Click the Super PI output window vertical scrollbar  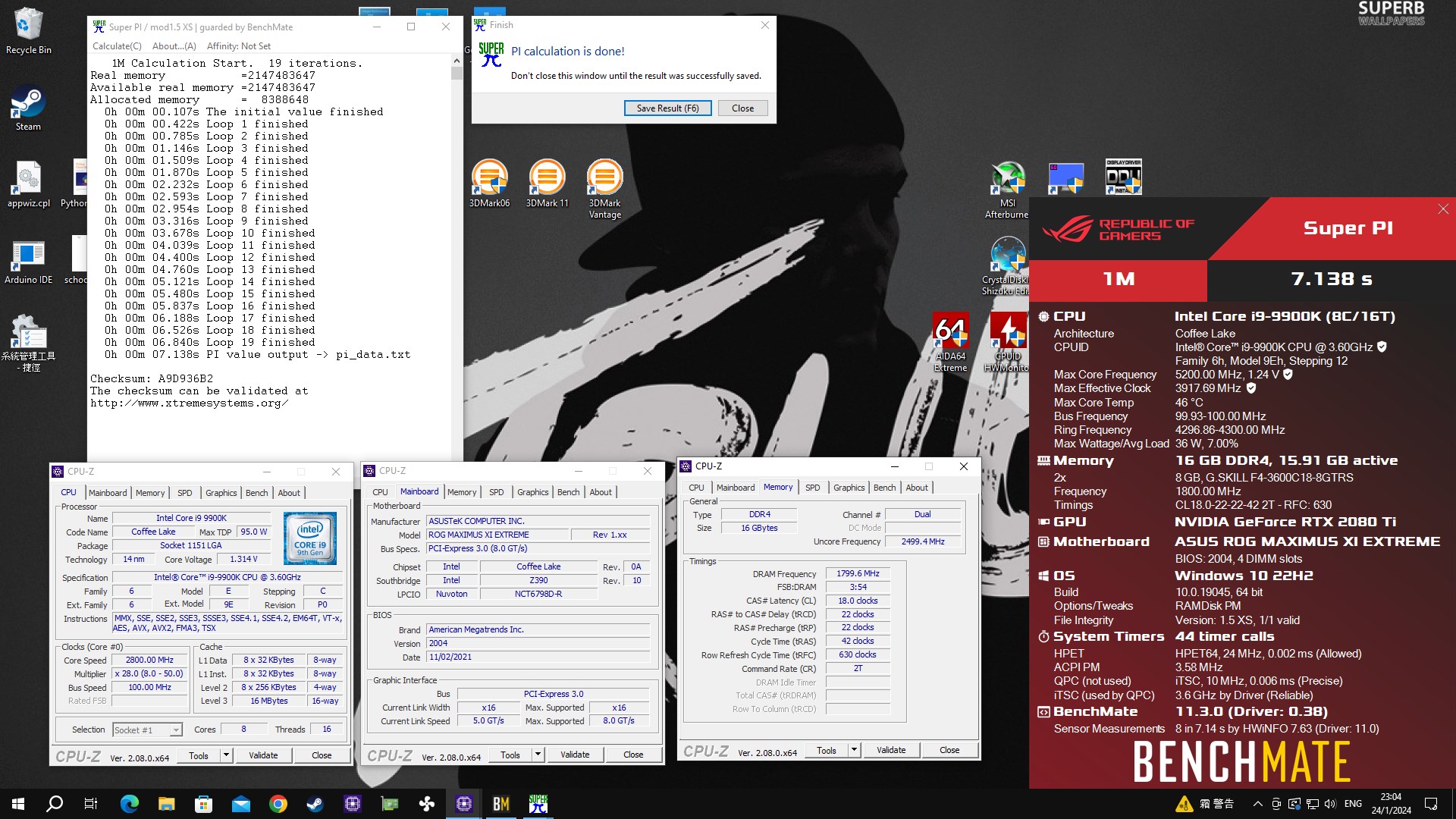(x=457, y=74)
